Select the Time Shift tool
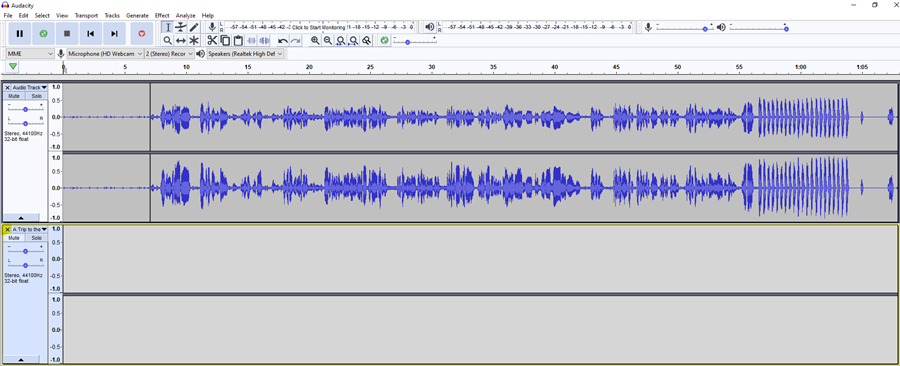The height and width of the screenshot is (366, 900). pos(181,40)
